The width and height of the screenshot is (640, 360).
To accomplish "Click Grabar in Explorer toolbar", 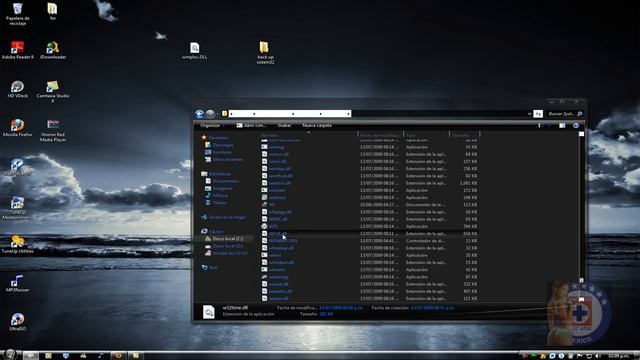I will coord(284,125).
